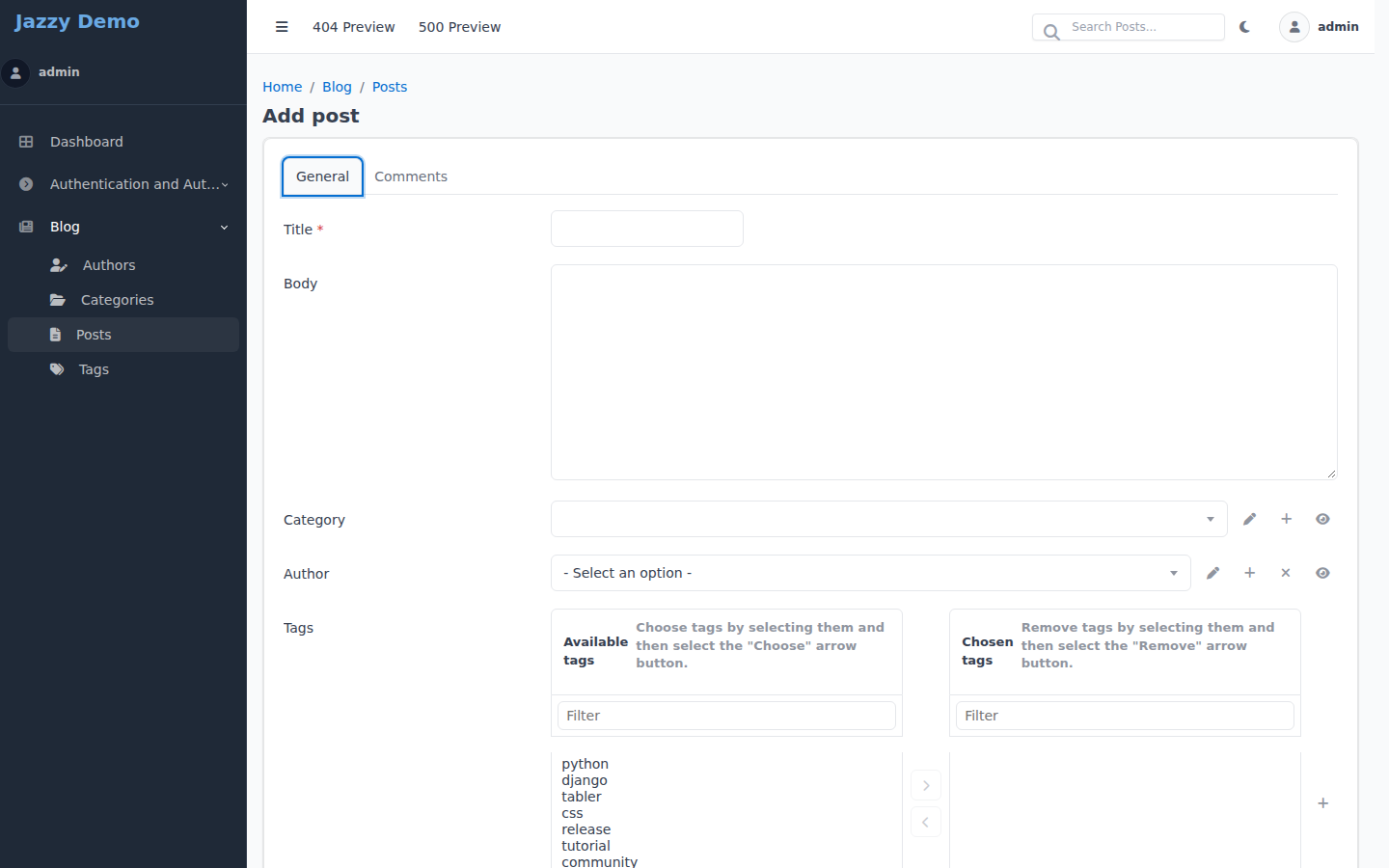View the selected author with the eye icon

coord(1323,573)
